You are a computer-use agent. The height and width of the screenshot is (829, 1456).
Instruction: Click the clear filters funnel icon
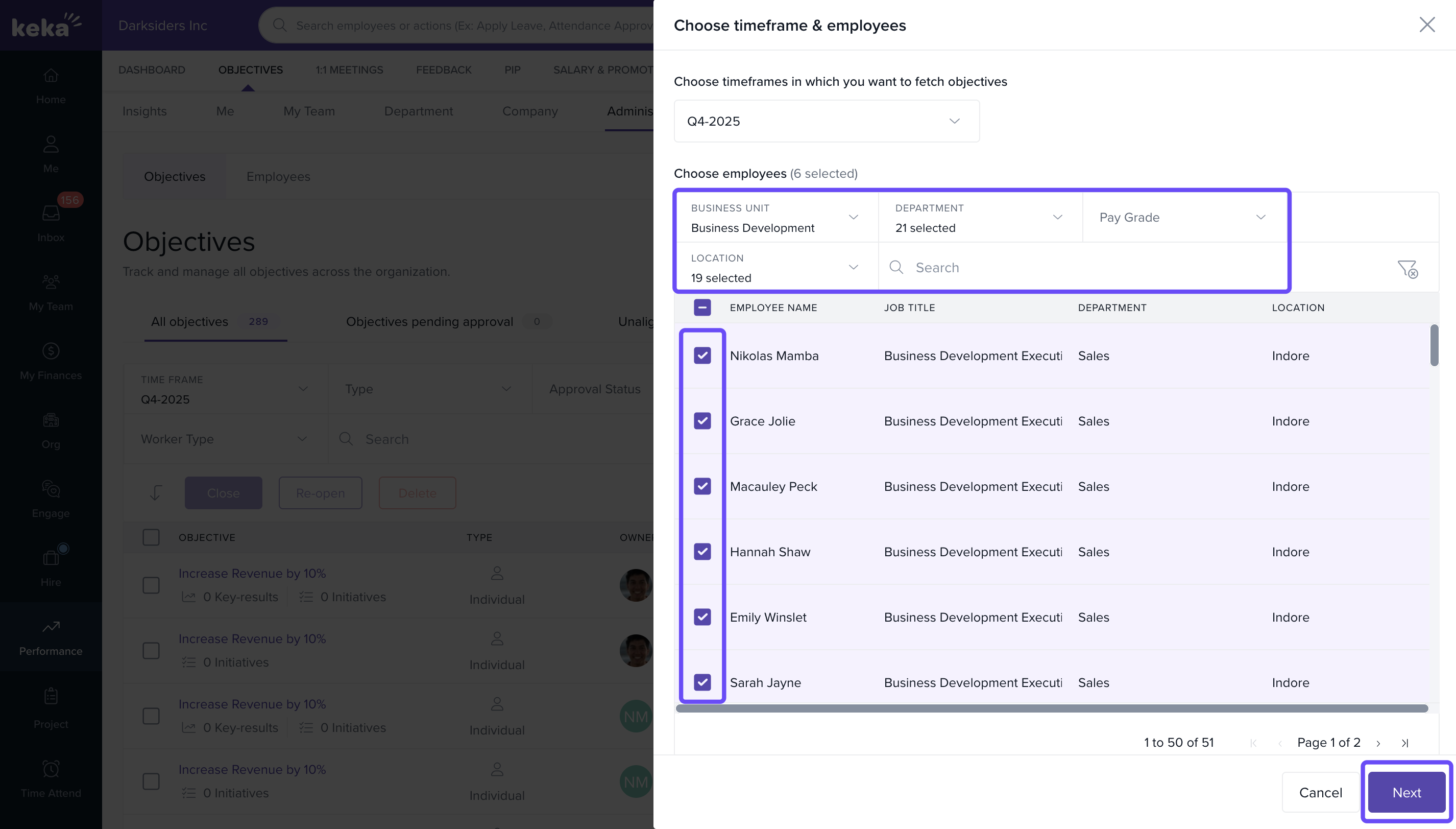point(1407,268)
